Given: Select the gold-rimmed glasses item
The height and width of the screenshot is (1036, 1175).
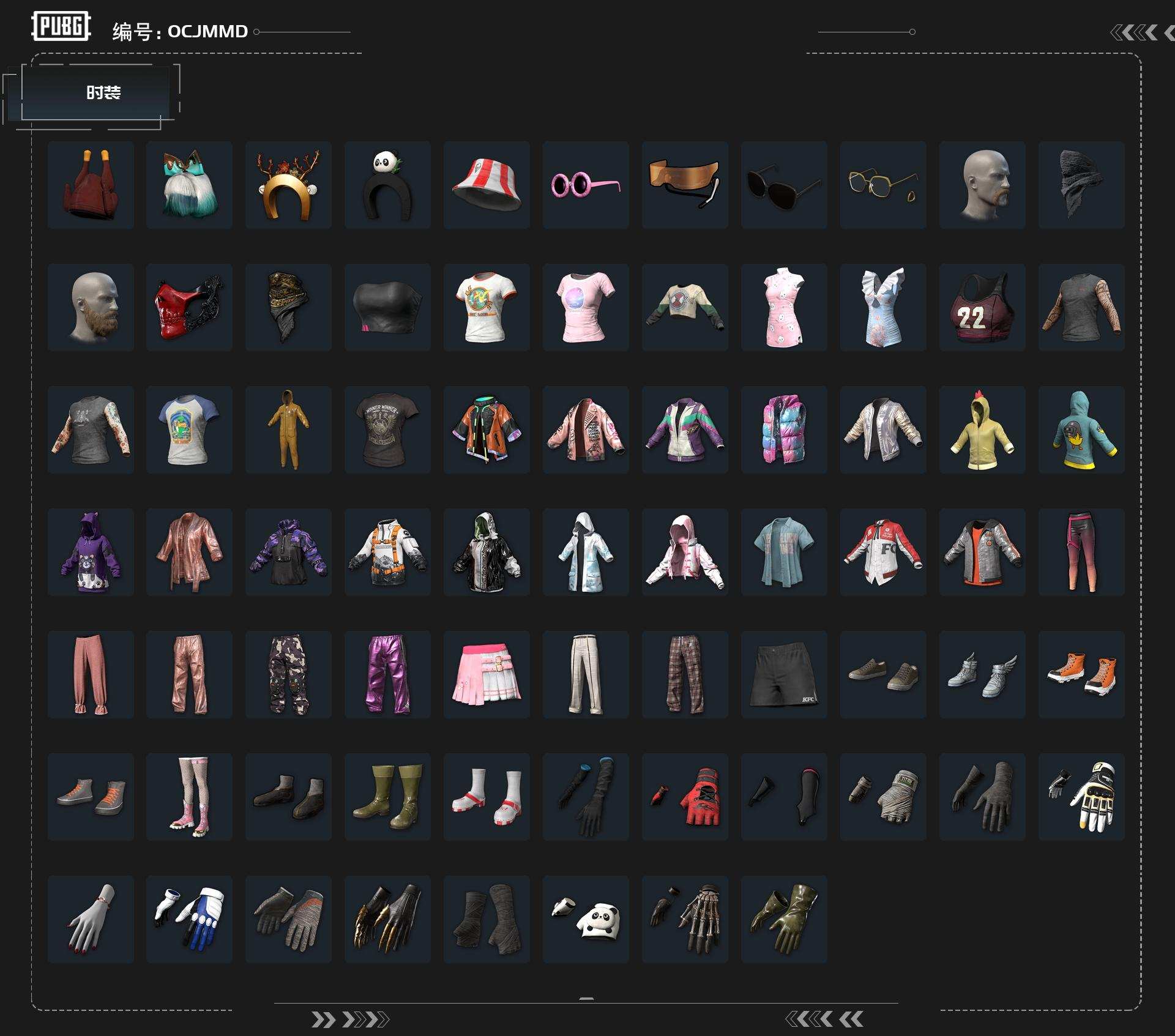Looking at the screenshot, I should tap(884, 185).
